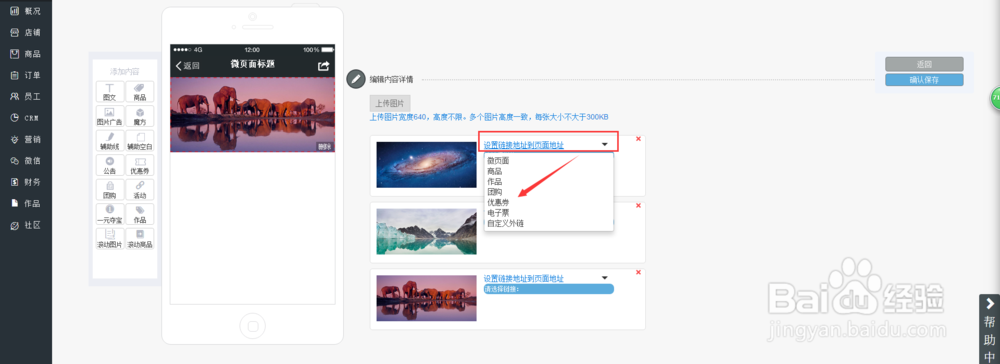Click 删除 on the phone preview banner
The image size is (1000, 364).
(325, 147)
